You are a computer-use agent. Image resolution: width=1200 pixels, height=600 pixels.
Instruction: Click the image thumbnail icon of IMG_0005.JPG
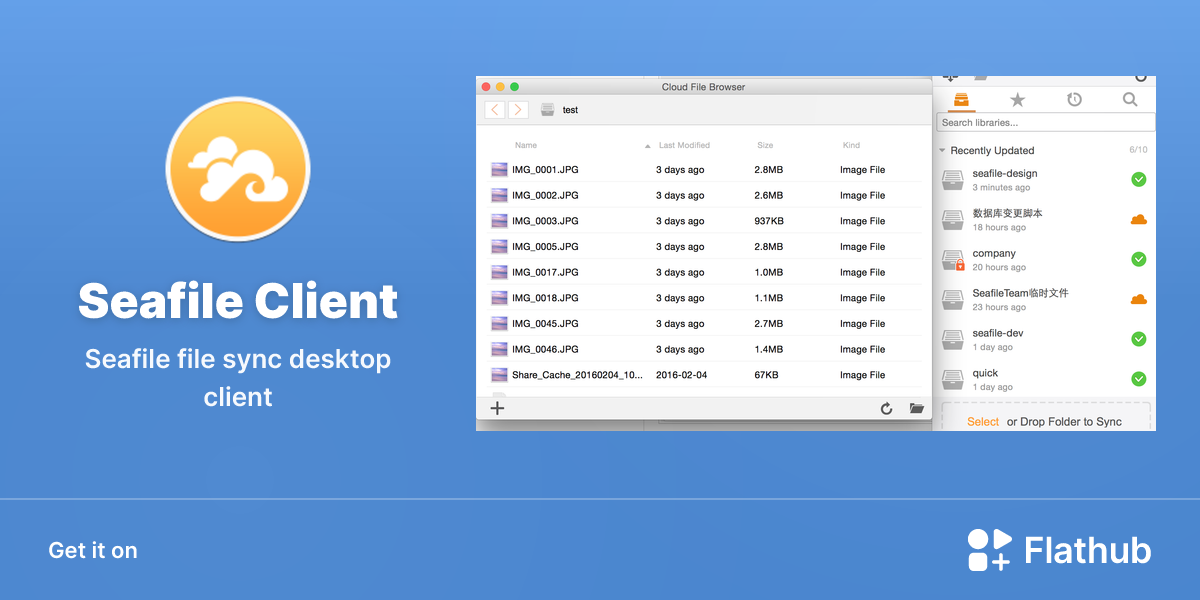499,247
